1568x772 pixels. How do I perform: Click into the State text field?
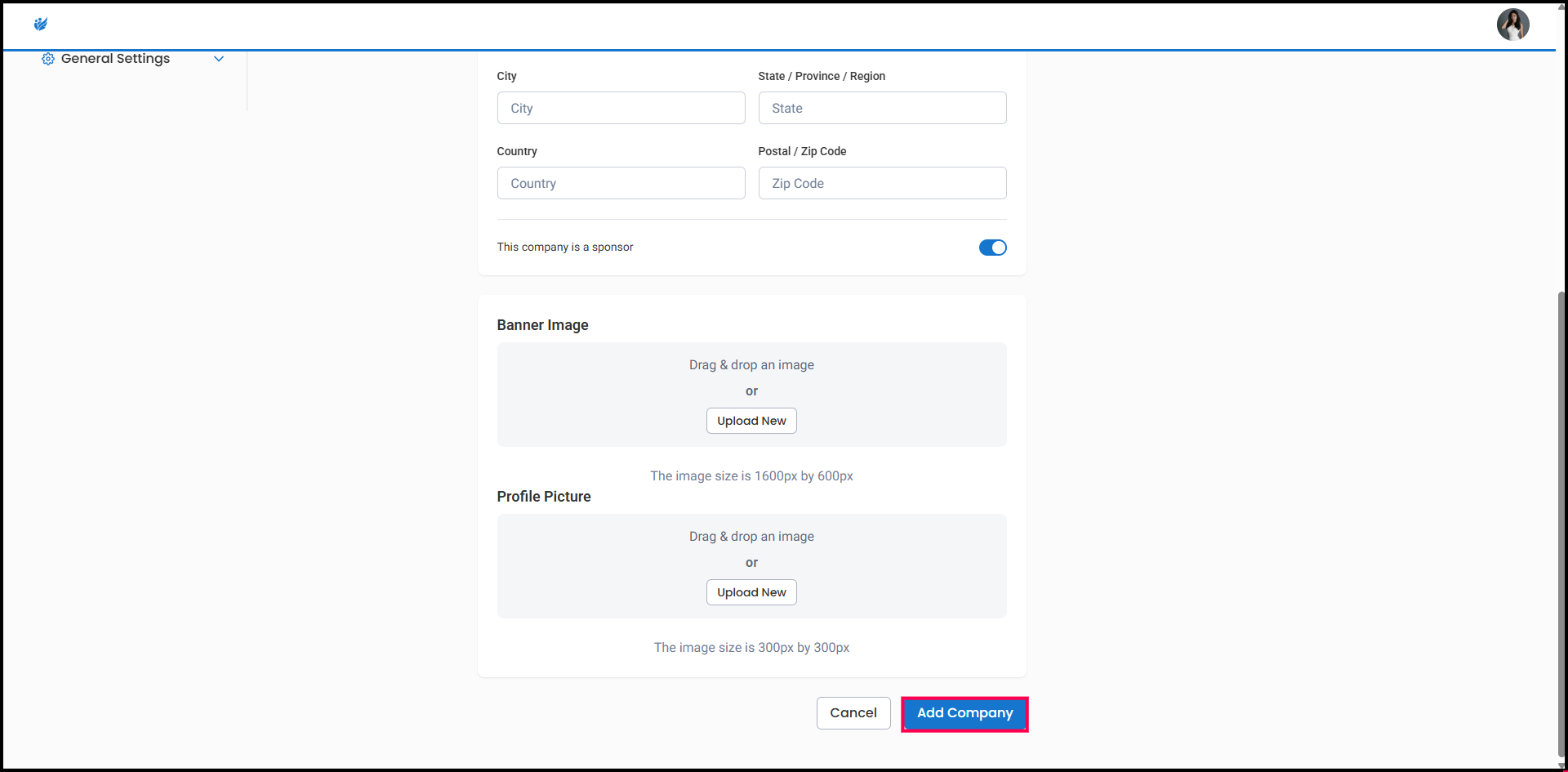click(x=882, y=108)
